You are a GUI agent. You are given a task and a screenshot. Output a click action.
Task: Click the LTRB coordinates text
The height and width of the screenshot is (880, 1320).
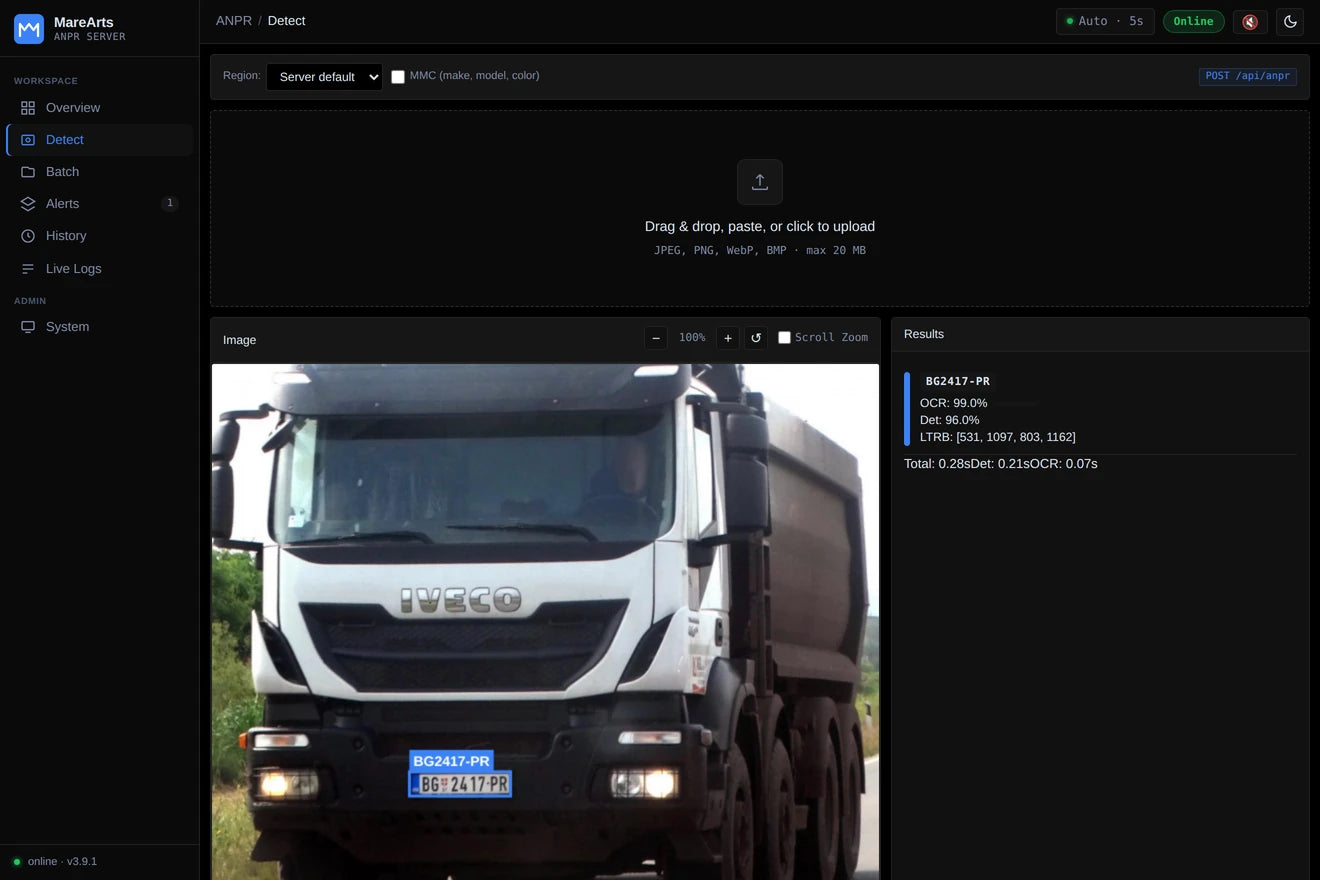tap(998, 437)
